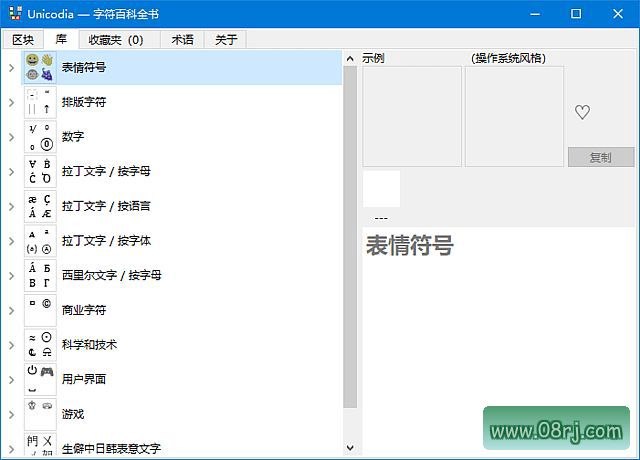Click the 操作系统风格 preview box
Viewport: 640px width, 460px height.
click(x=514, y=116)
